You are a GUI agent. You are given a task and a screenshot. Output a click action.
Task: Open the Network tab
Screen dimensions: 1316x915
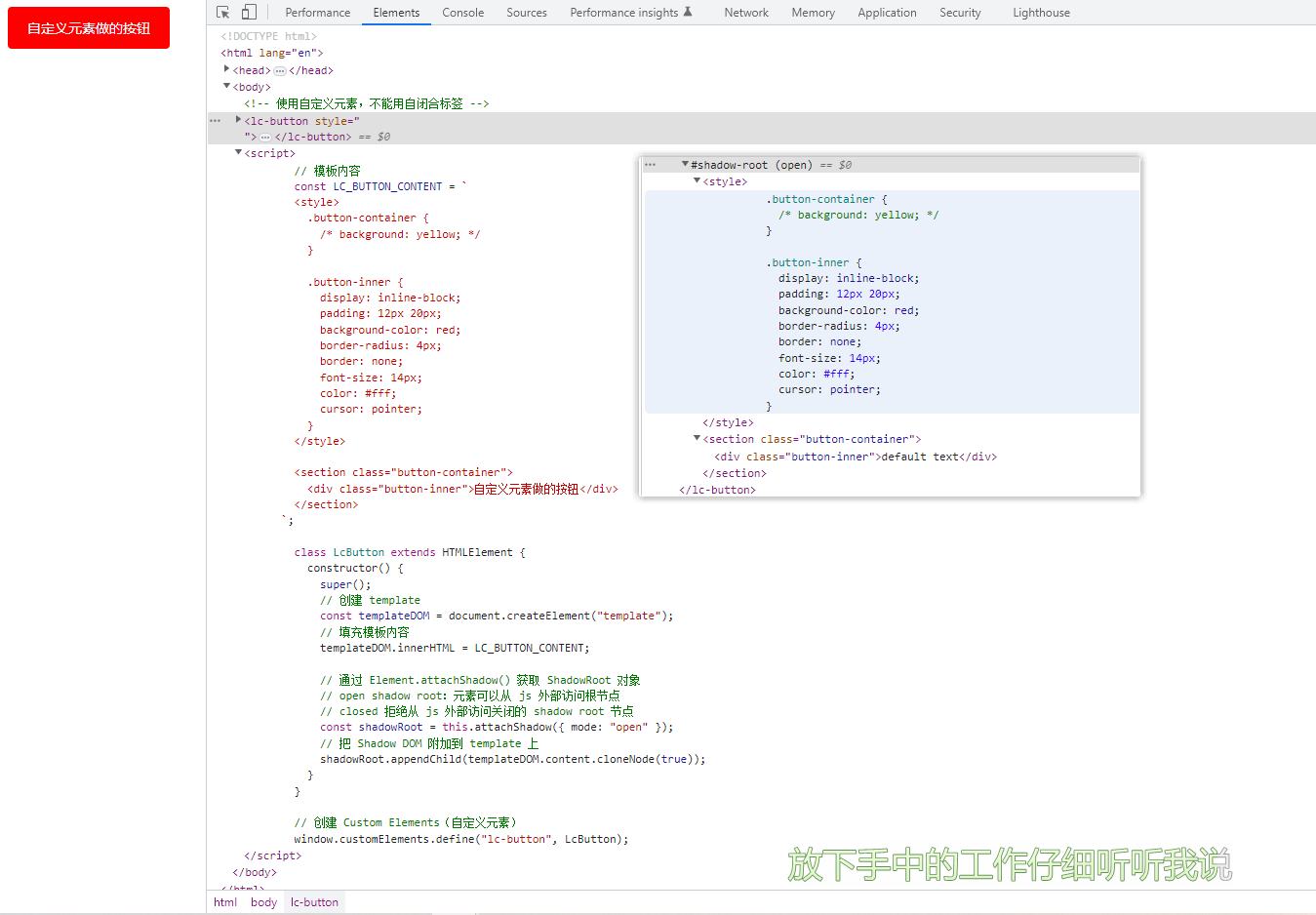tap(746, 13)
